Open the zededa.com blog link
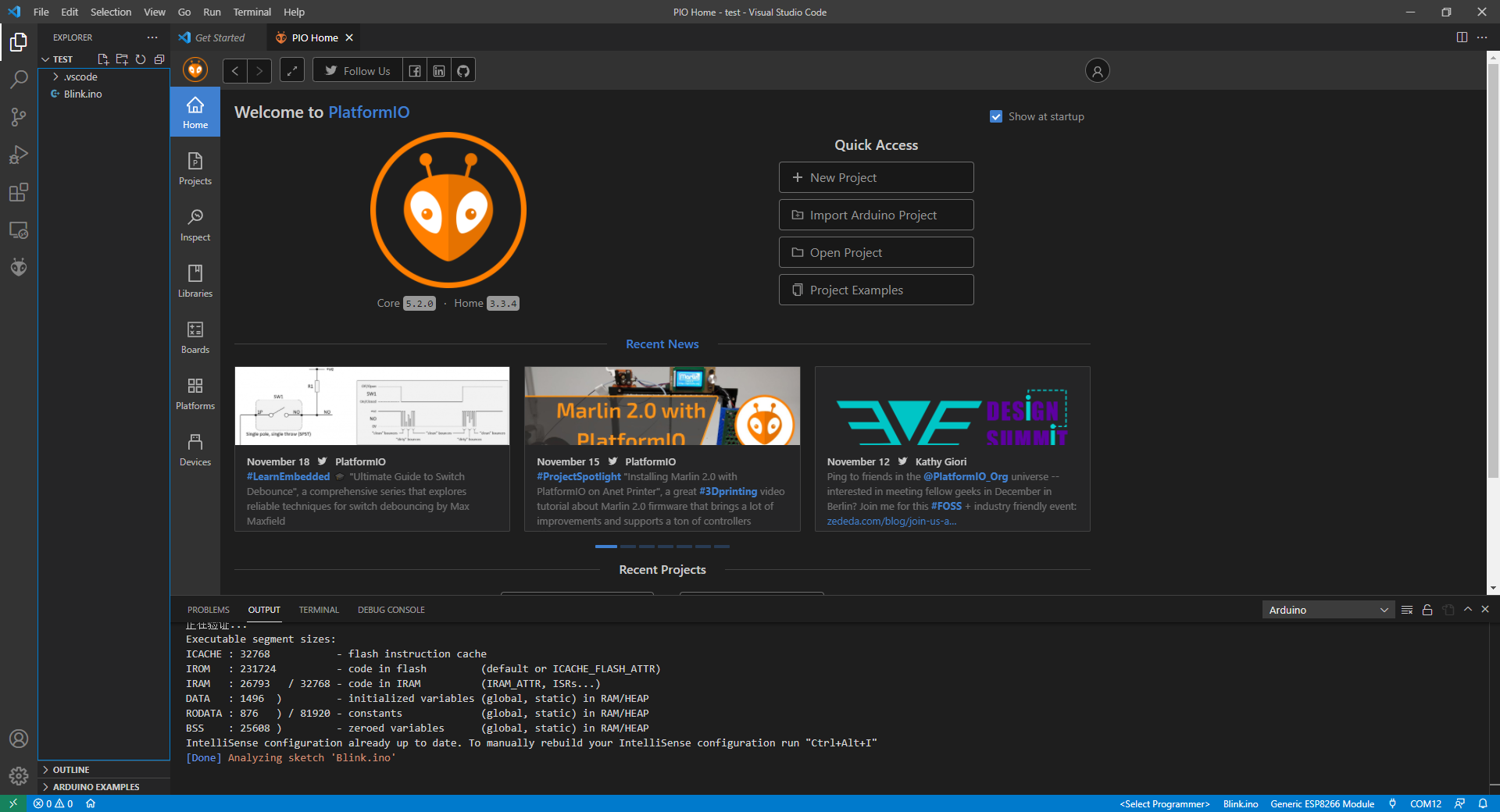The height and width of the screenshot is (812, 1500). pyautogui.click(x=891, y=522)
